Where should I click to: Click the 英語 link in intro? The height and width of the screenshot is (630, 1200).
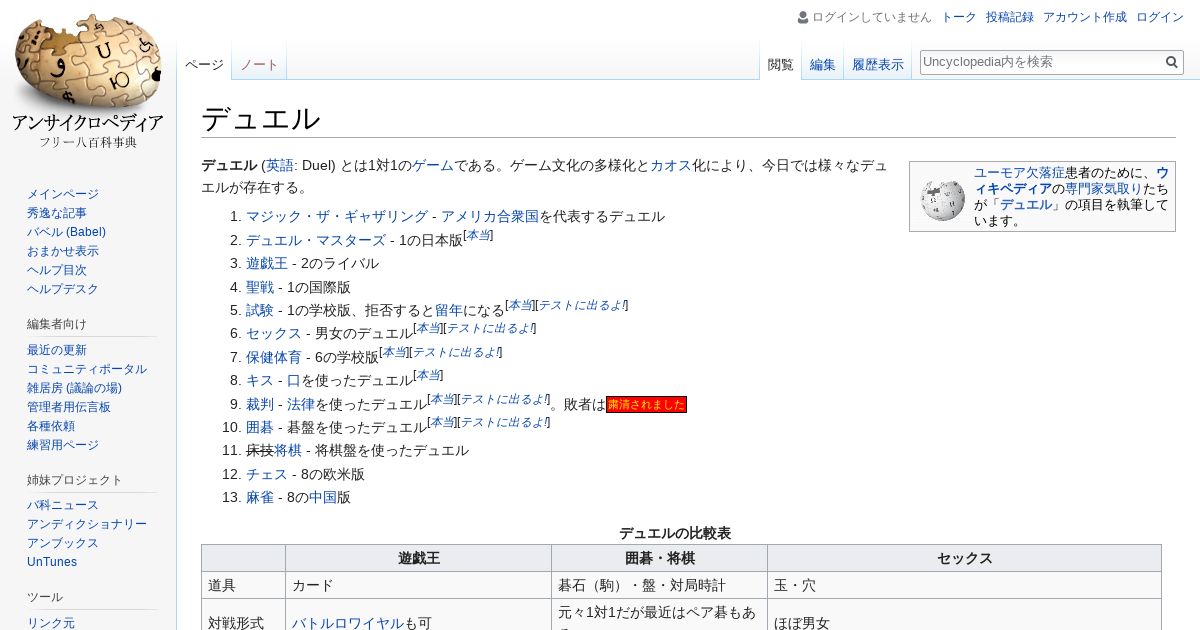280,165
